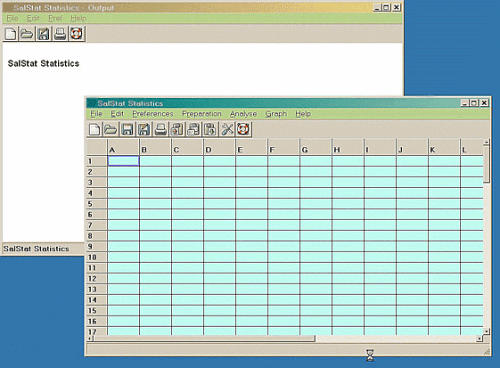Screen dimensions: 500x368
Task: Select column I header
Action: tap(380, 147)
